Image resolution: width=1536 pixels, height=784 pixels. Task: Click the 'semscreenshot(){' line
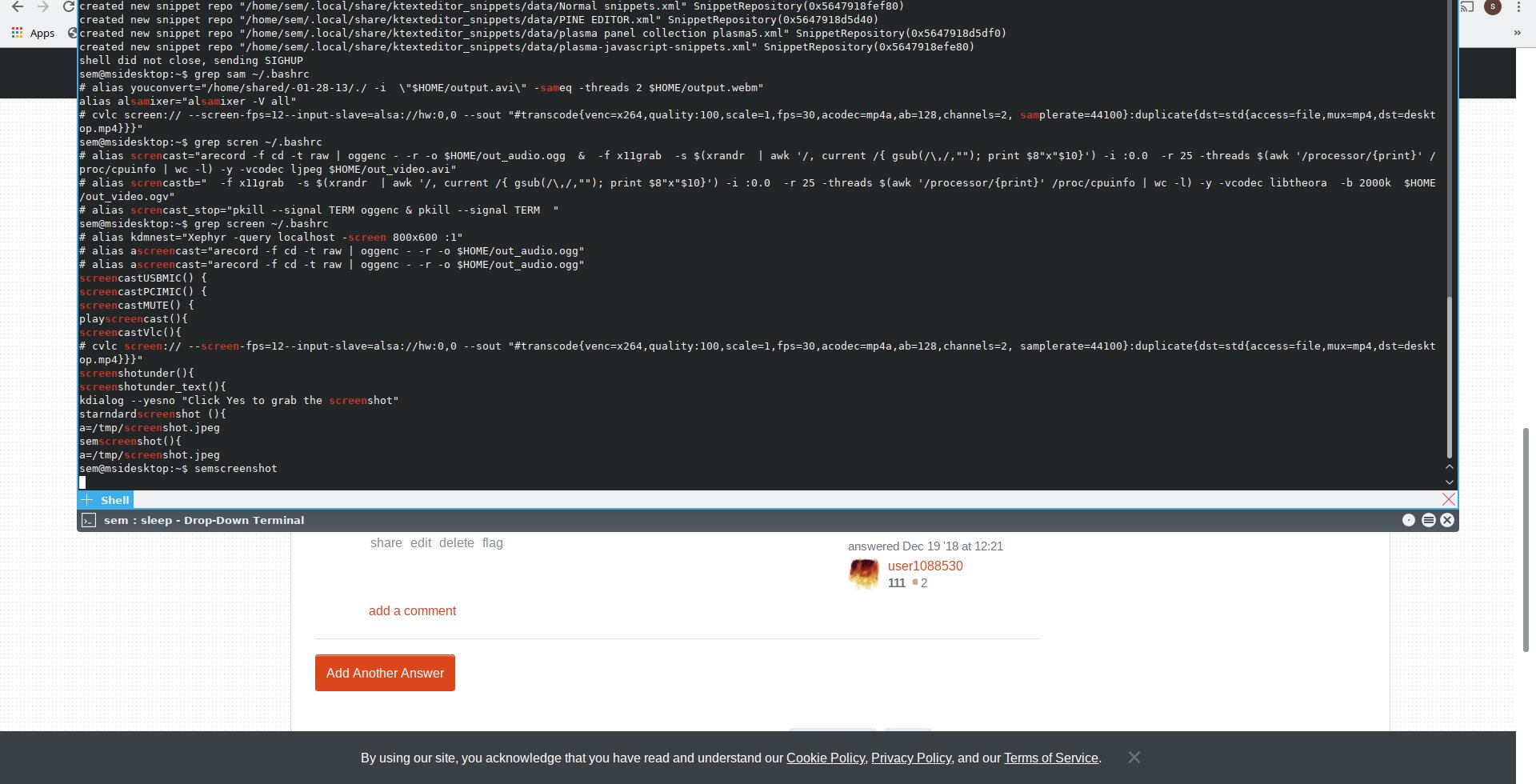130,442
